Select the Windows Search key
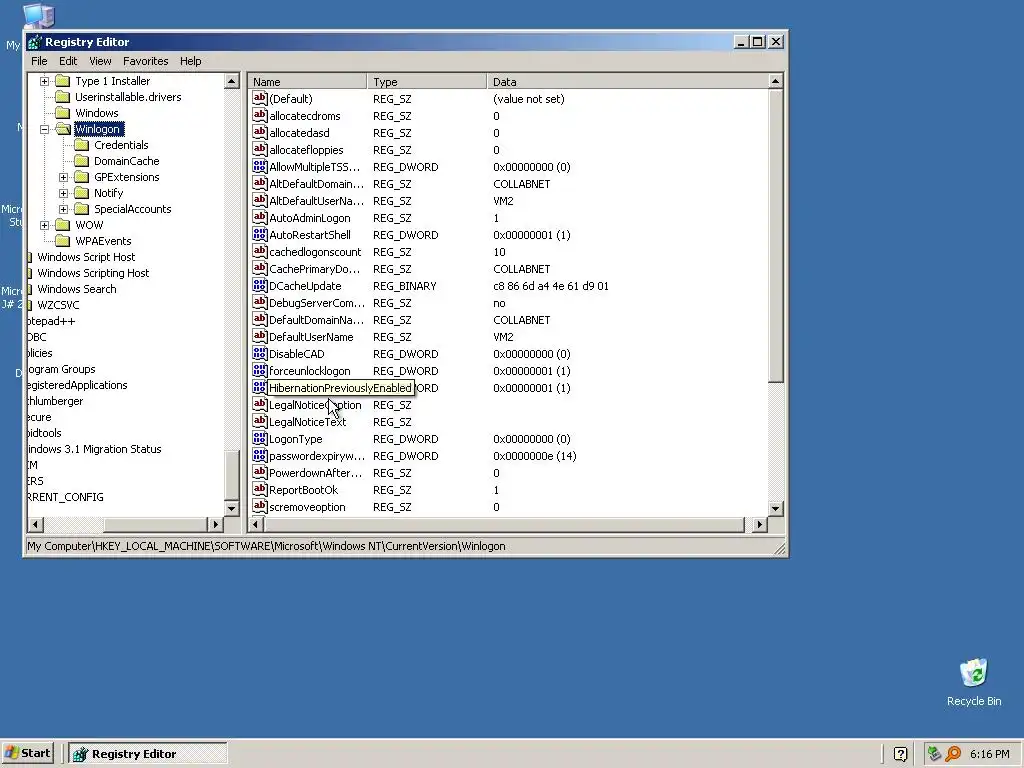 [x=76, y=289]
